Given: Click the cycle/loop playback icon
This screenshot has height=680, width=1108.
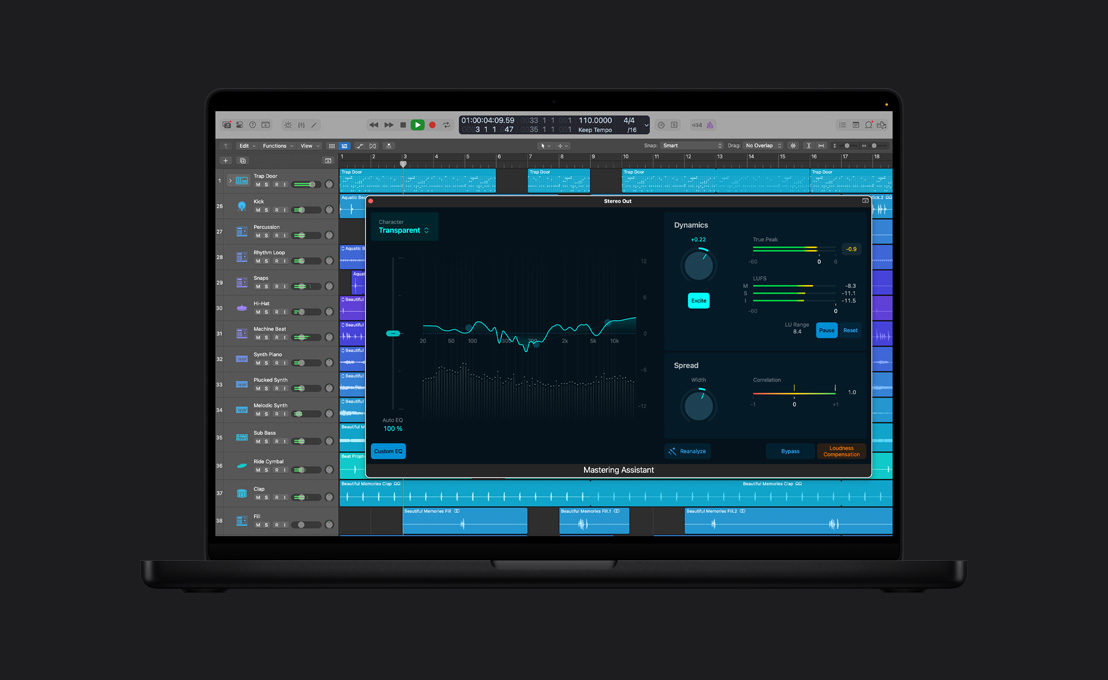Looking at the screenshot, I should tap(446, 124).
